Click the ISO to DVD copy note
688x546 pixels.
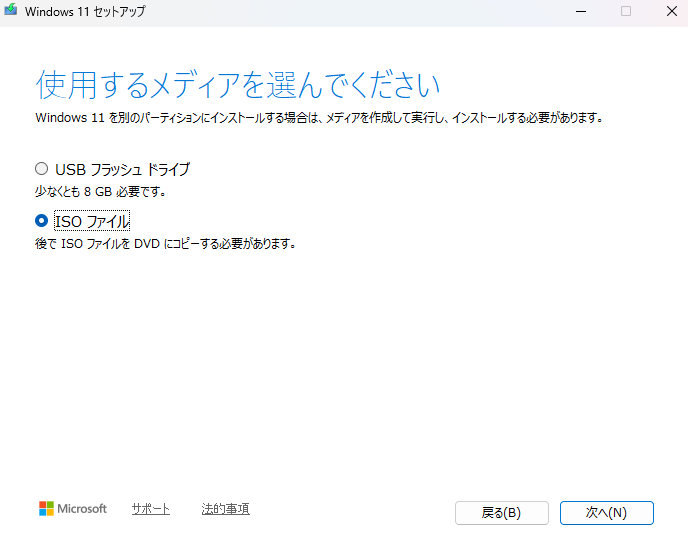[165, 243]
